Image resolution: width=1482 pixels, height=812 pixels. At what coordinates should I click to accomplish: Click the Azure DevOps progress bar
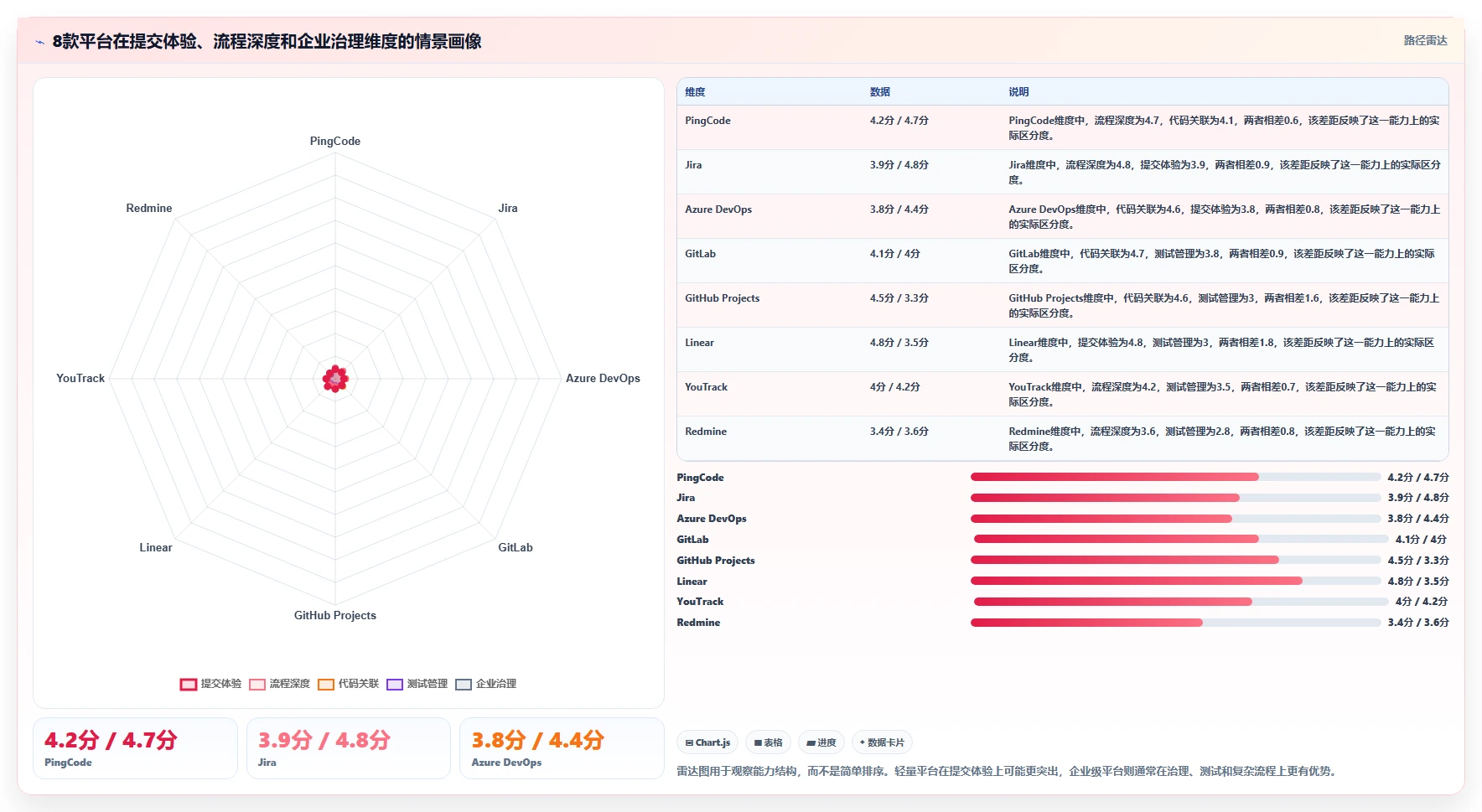tap(1175, 519)
